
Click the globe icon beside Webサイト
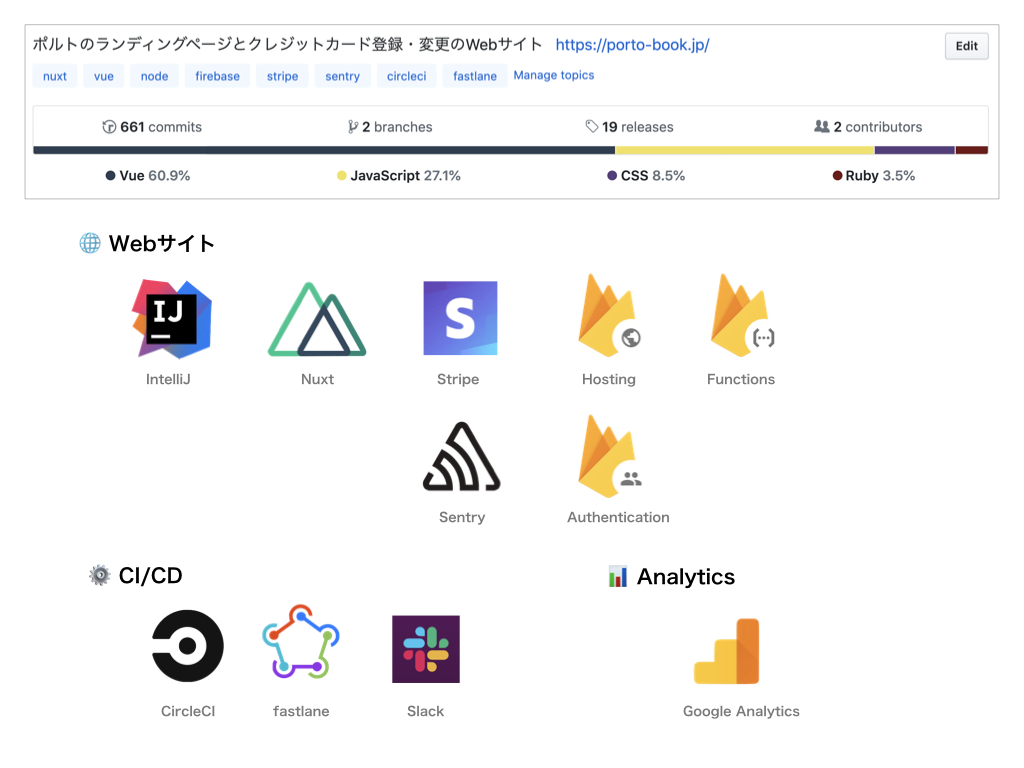(x=90, y=243)
